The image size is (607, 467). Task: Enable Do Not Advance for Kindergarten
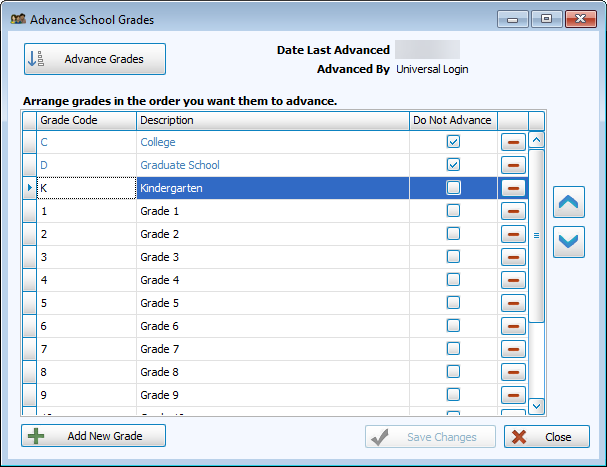[x=453, y=188]
